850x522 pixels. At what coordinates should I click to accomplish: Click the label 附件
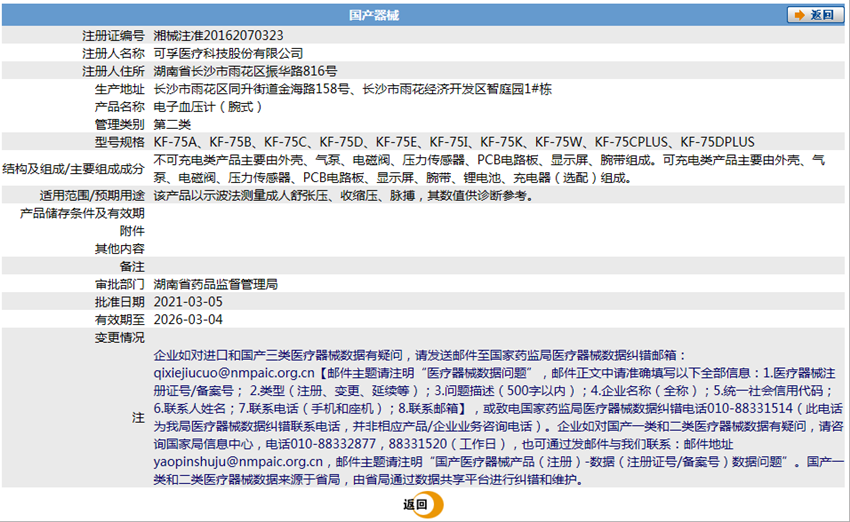(132, 231)
